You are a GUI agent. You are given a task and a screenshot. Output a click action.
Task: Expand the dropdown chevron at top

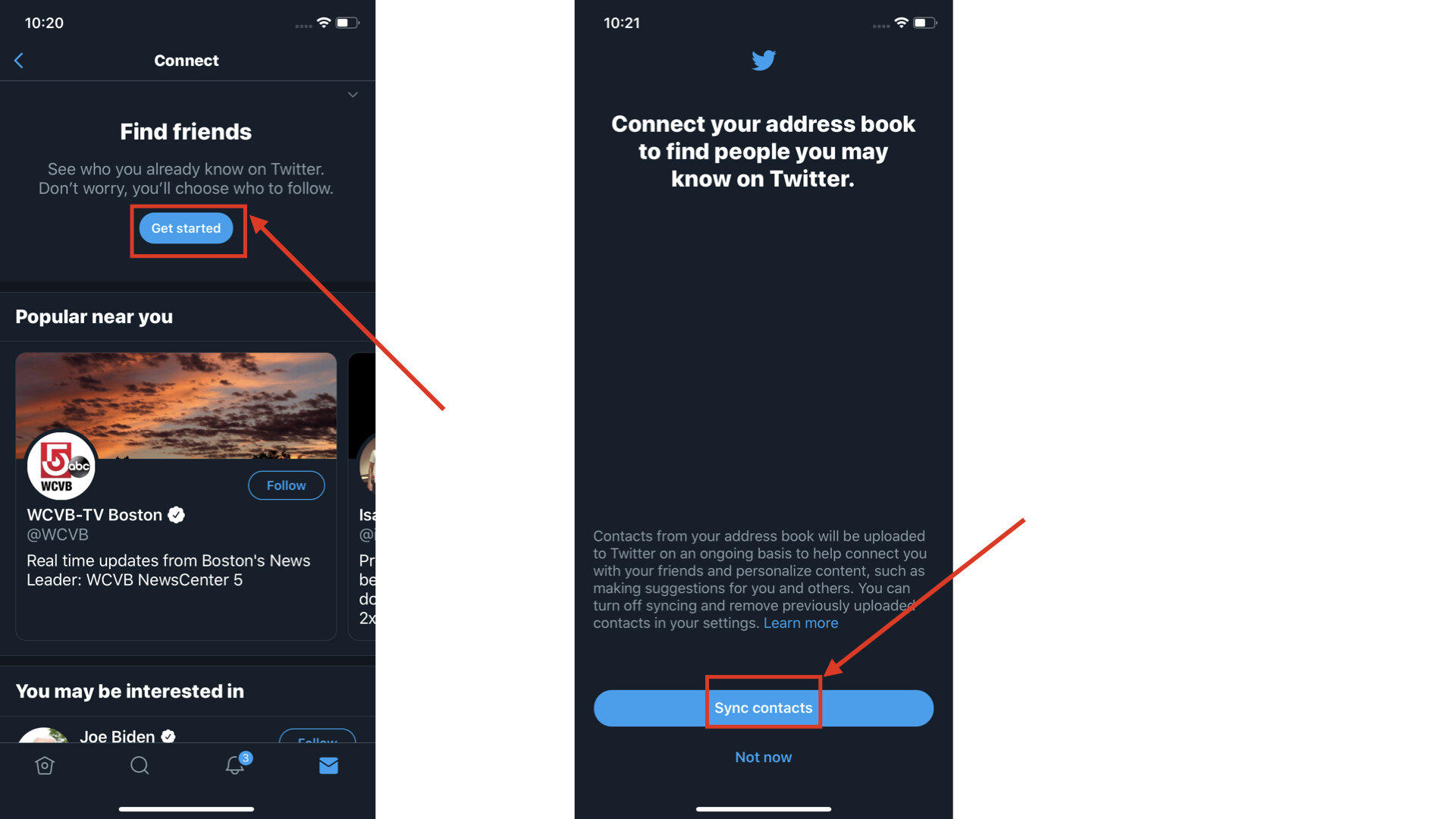[x=352, y=95]
